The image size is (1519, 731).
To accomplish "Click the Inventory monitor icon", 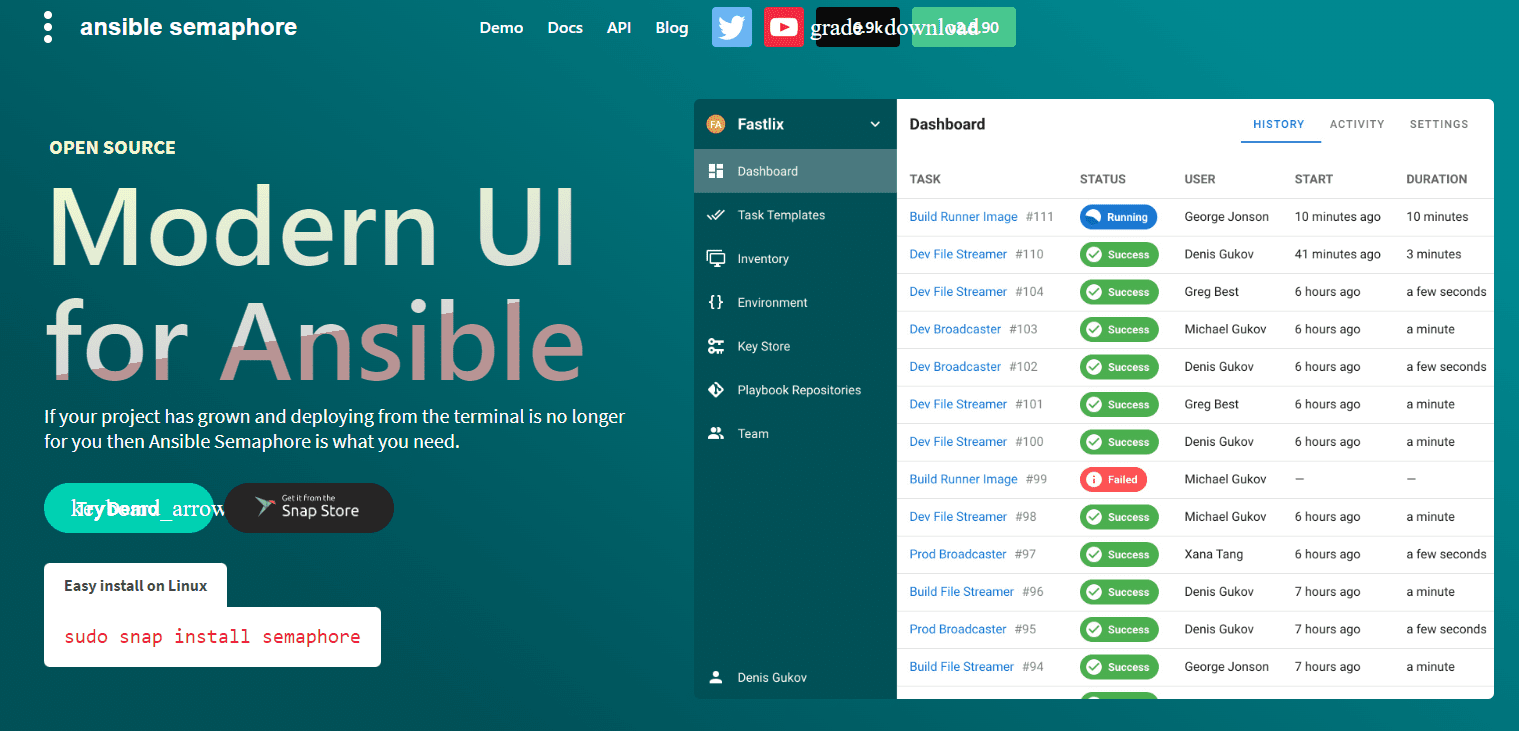I will pos(716,258).
